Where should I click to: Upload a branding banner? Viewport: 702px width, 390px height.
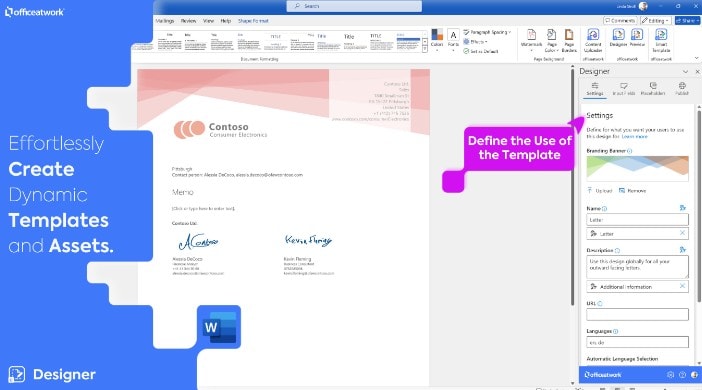click(599, 191)
